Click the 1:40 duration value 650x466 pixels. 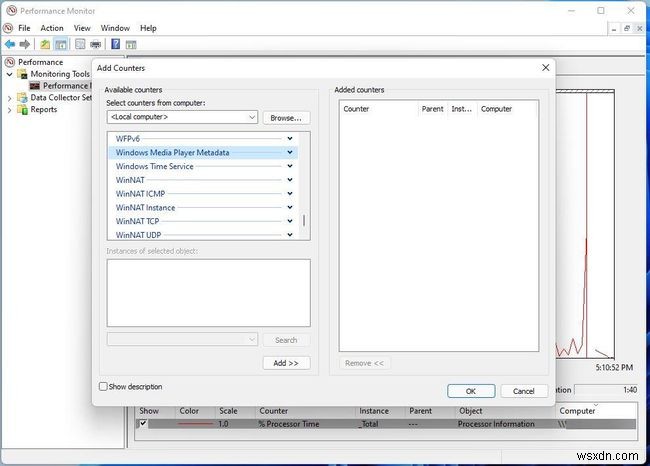click(630, 390)
